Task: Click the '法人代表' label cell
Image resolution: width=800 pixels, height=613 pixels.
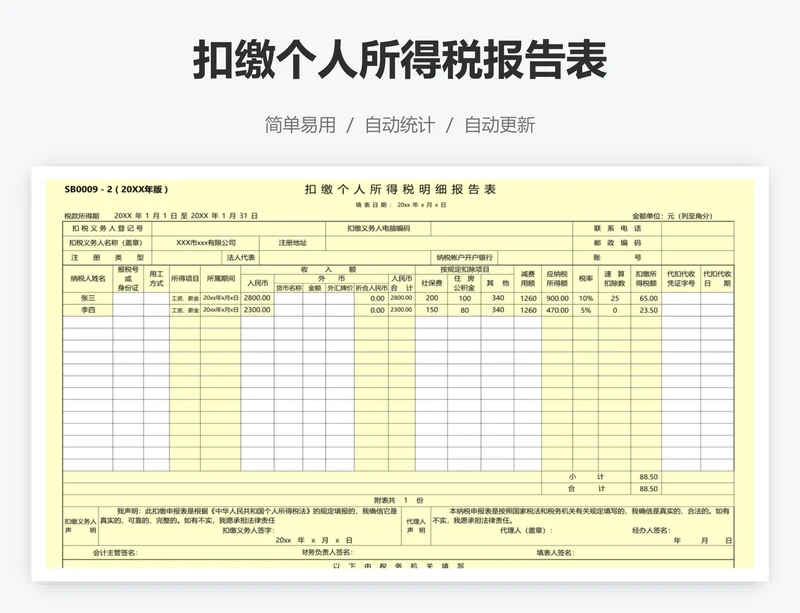Action: pos(241,257)
